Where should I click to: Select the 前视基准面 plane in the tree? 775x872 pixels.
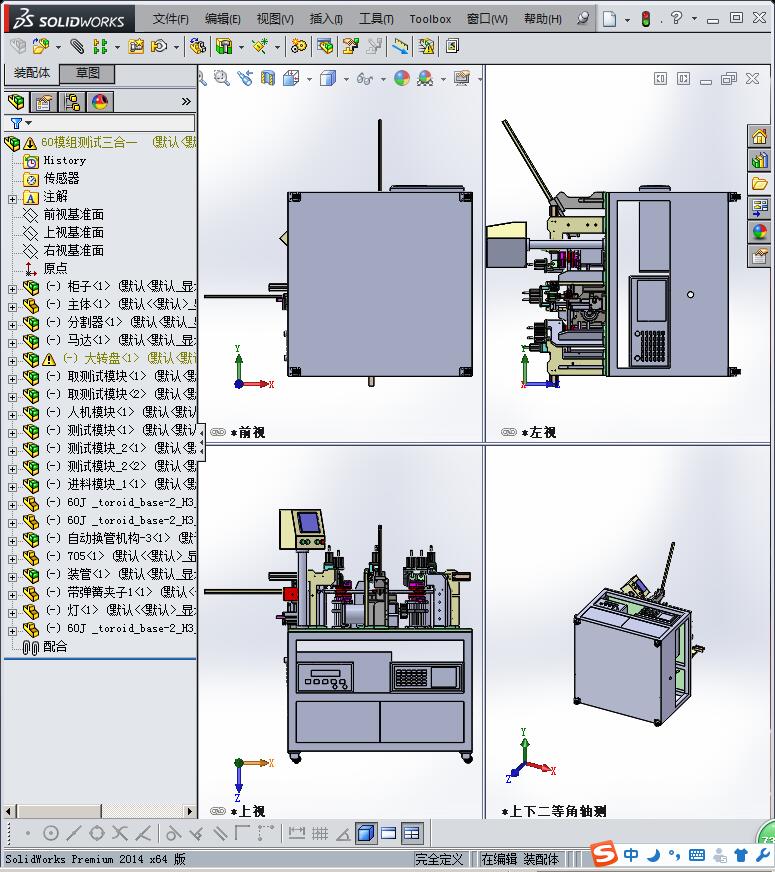[x=73, y=215]
